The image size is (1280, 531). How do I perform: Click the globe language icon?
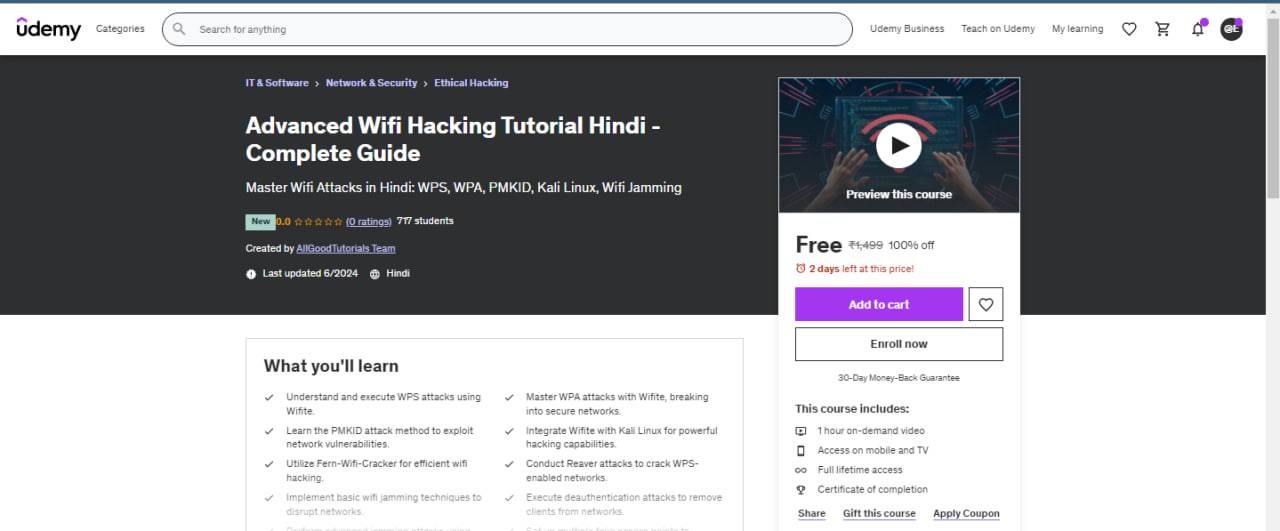375,274
